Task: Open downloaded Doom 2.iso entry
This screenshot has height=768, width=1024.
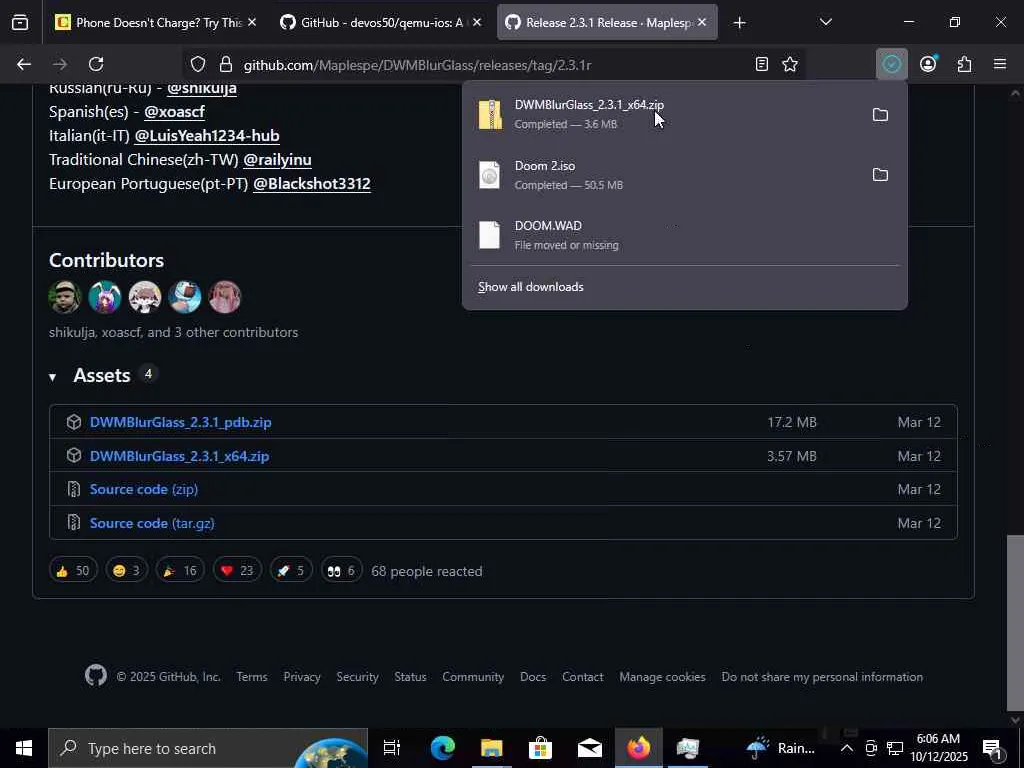Action: click(664, 175)
